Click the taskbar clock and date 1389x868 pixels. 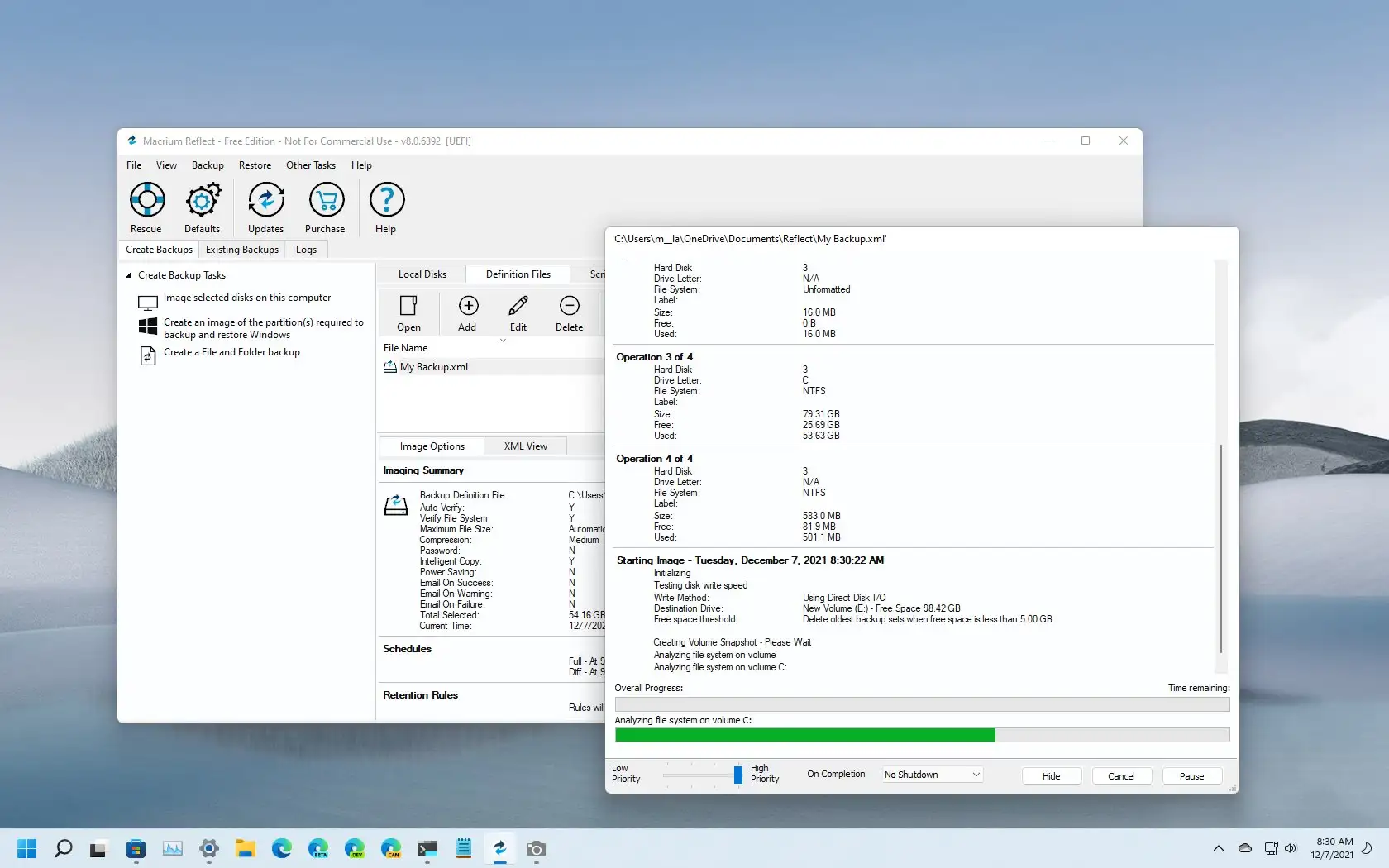(x=1334, y=848)
